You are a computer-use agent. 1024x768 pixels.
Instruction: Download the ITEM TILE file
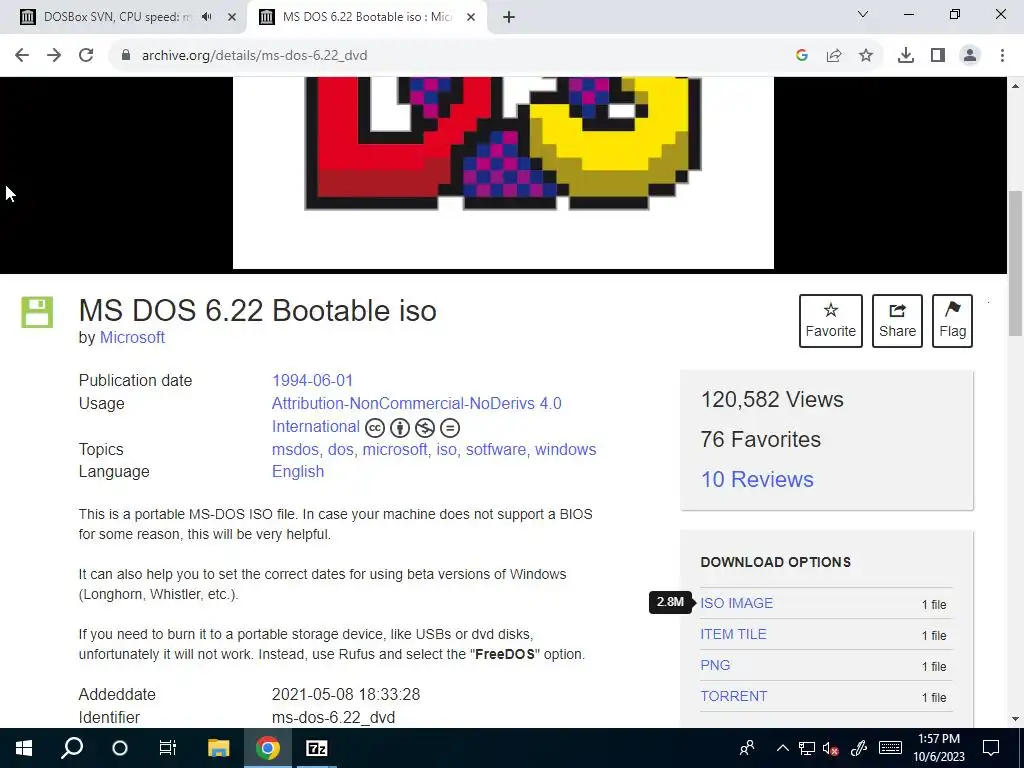(x=733, y=634)
